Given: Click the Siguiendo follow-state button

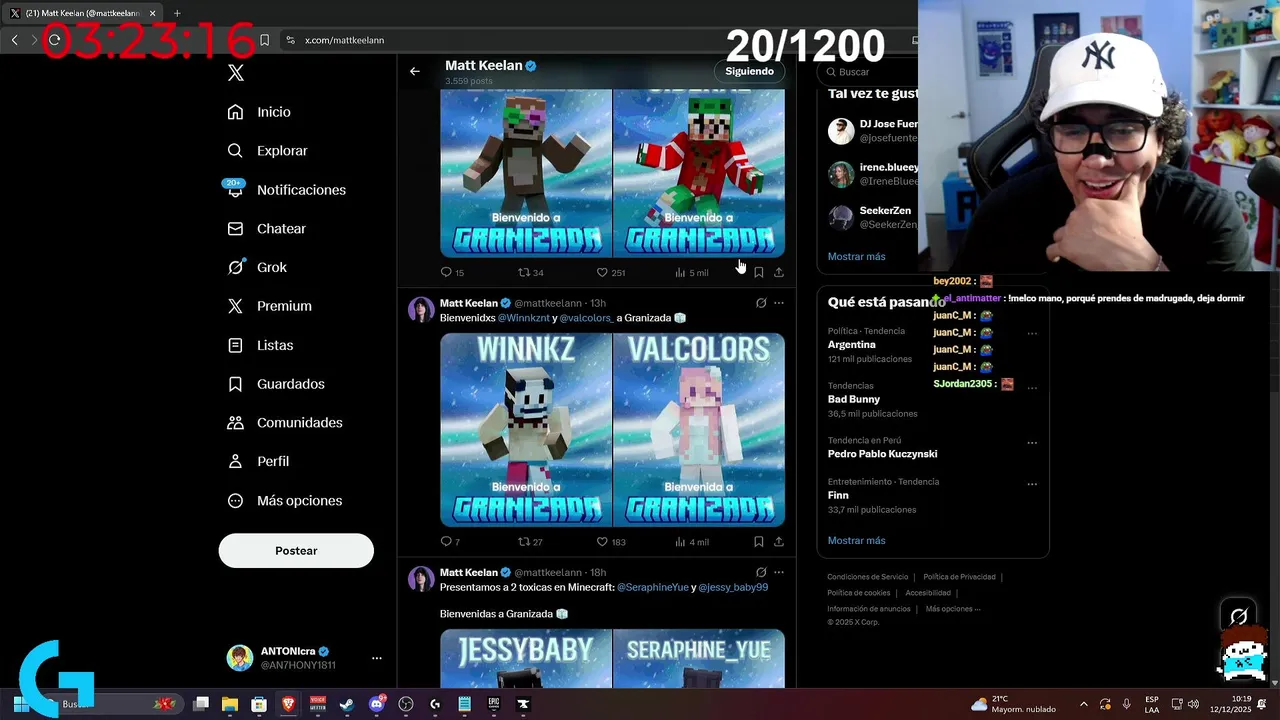Looking at the screenshot, I should (750, 72).
